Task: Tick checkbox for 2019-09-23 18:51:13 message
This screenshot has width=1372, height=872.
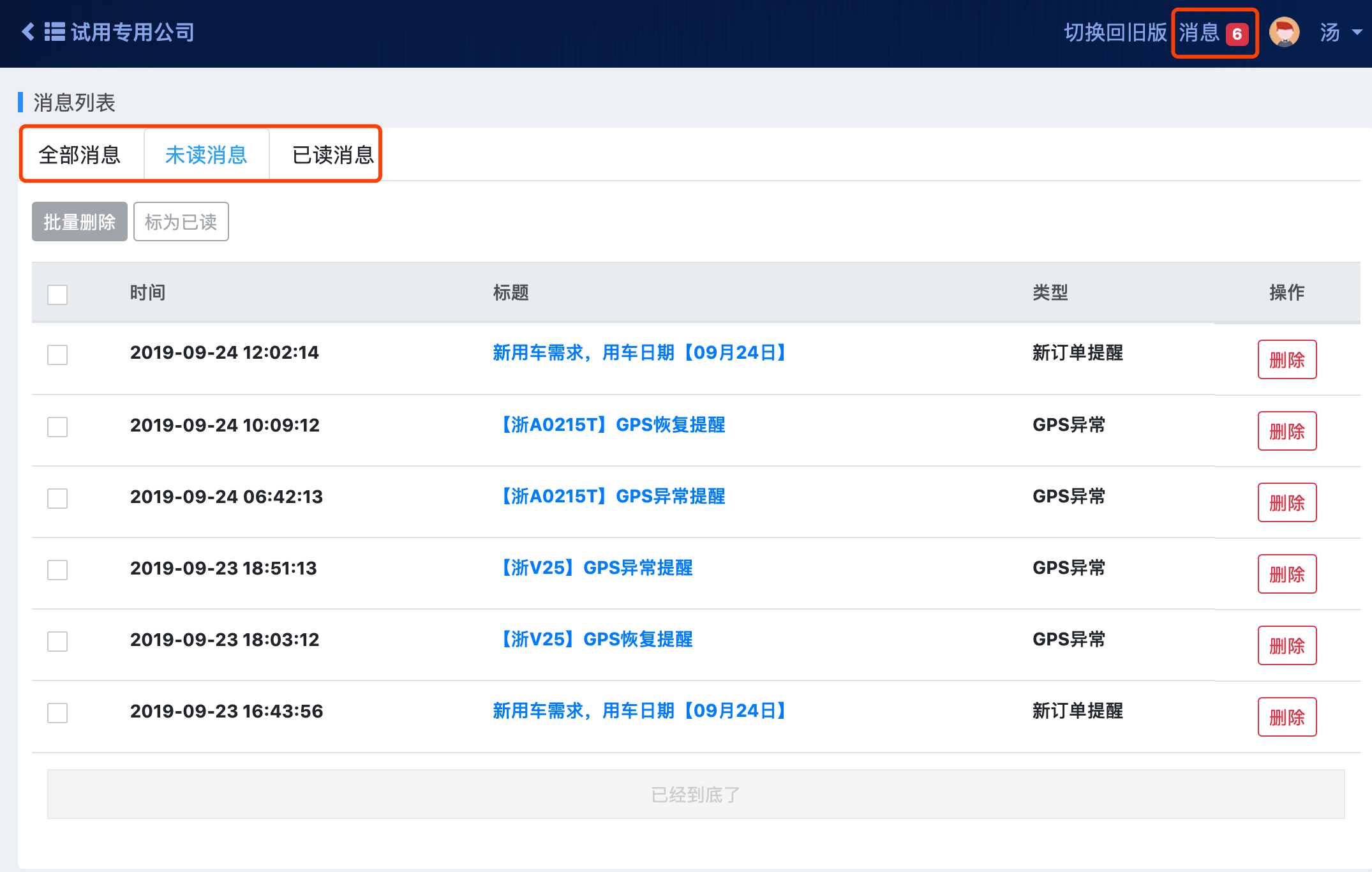Action: click(57, 569)
